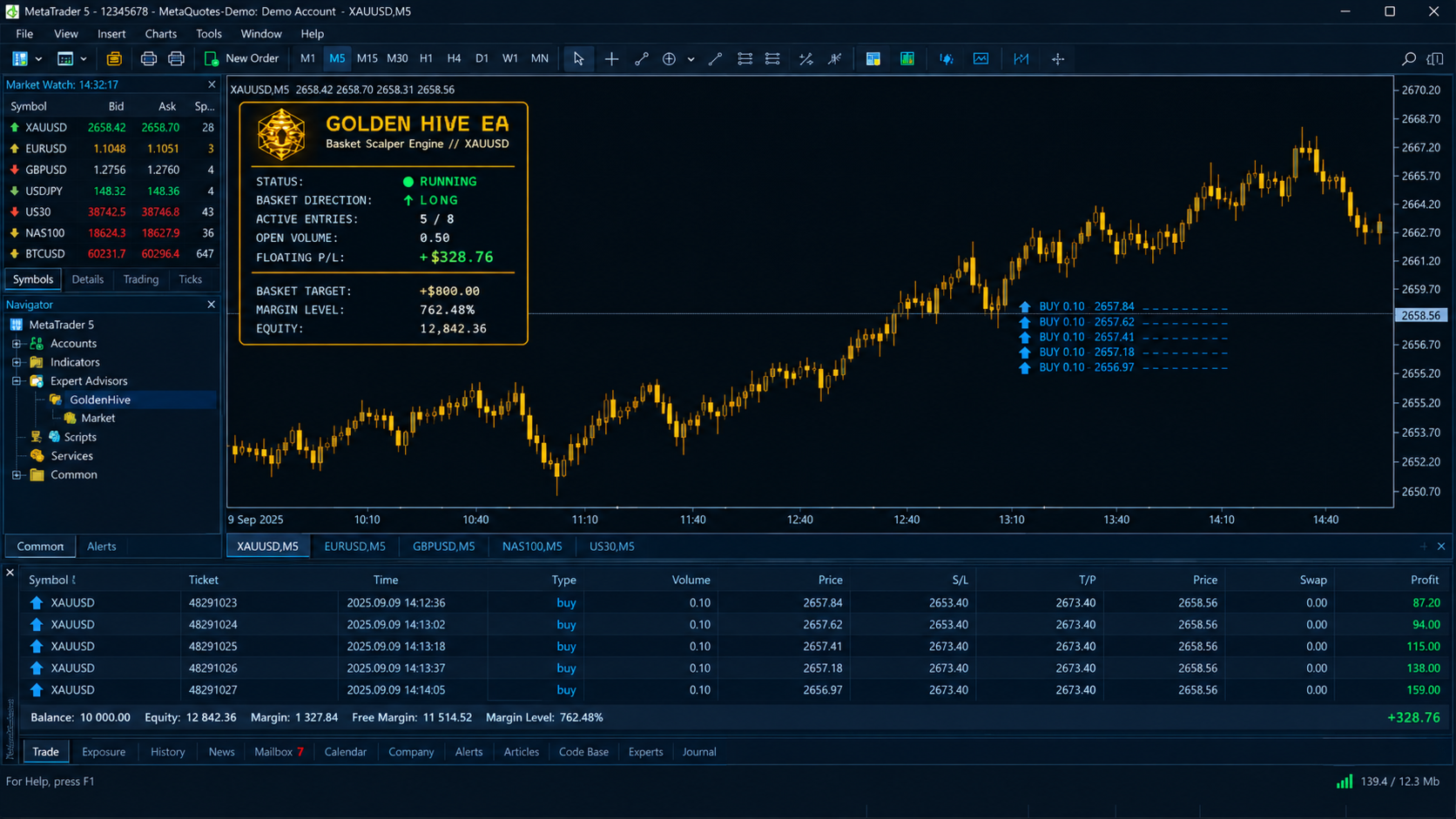Image resolution: width=1456 pixels, height=819 pixels.
Task: Select BTCUSD row in Market Watch
Action: point(111,254)
